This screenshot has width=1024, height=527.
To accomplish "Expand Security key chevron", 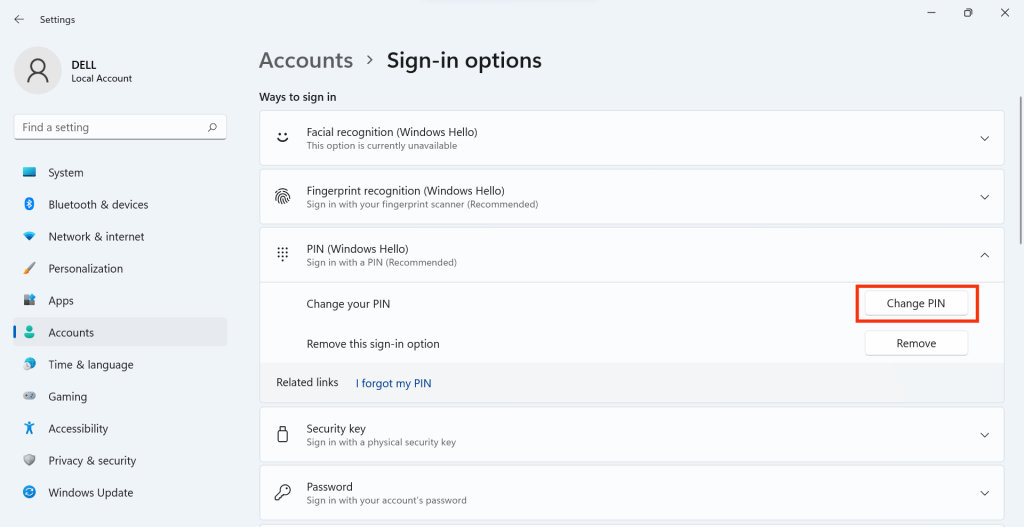I will [x=985, y=435].
